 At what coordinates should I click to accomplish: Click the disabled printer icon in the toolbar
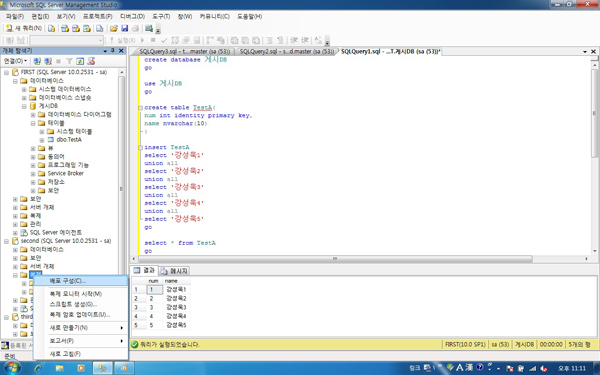135,28
